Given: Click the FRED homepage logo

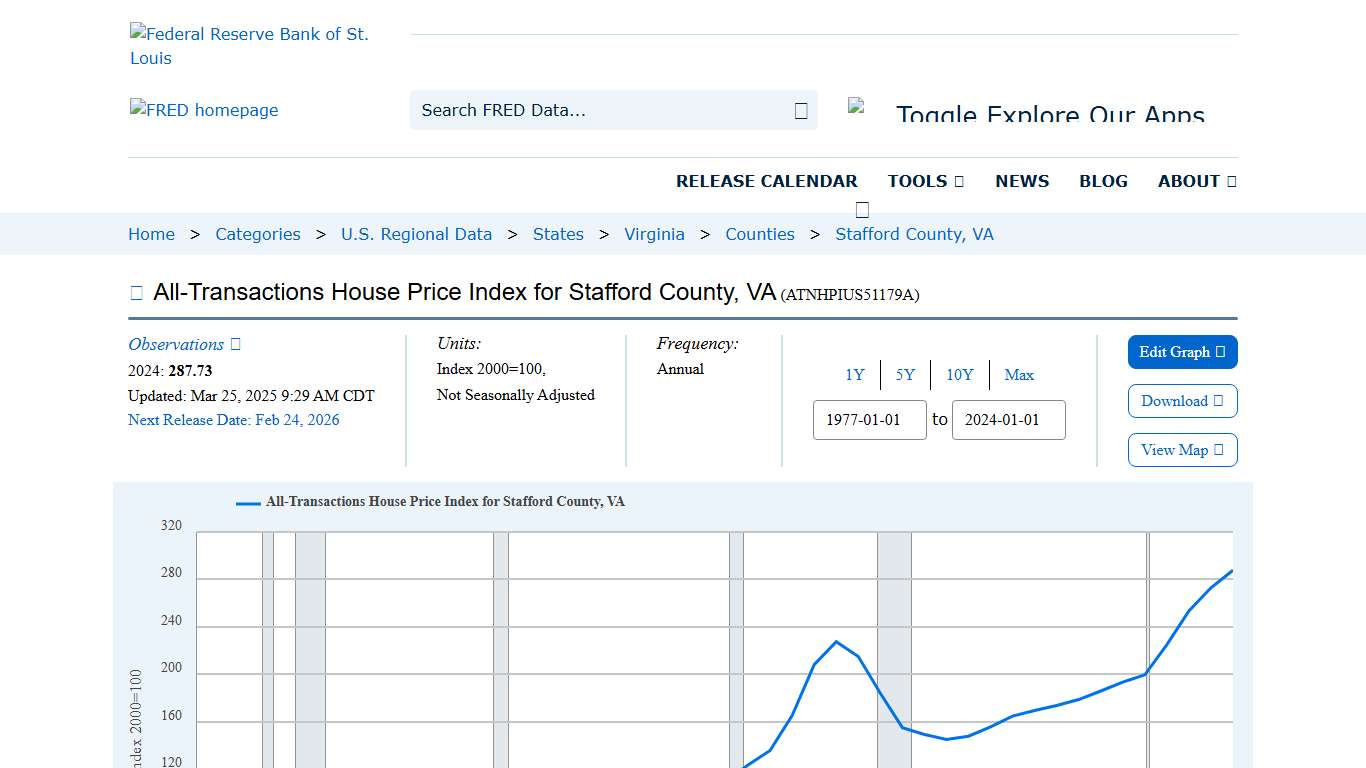Looking at the screenshot, I should (203, 110).
